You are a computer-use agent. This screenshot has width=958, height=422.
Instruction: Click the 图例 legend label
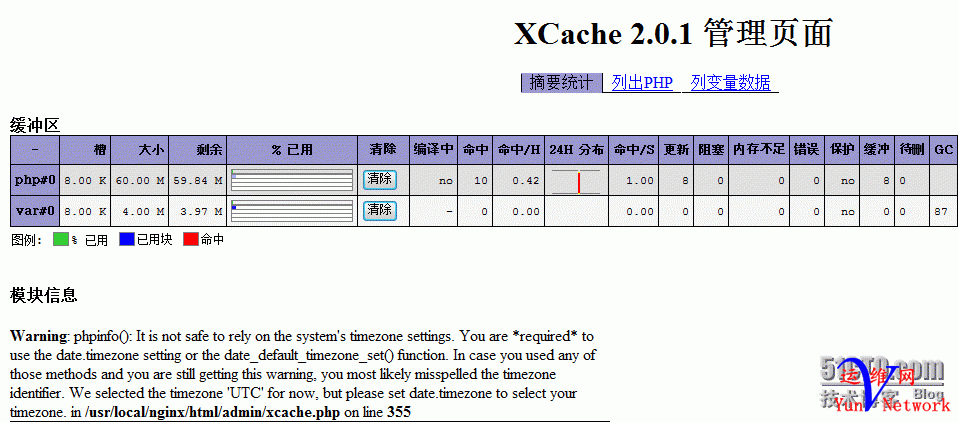tap(27, 239)
